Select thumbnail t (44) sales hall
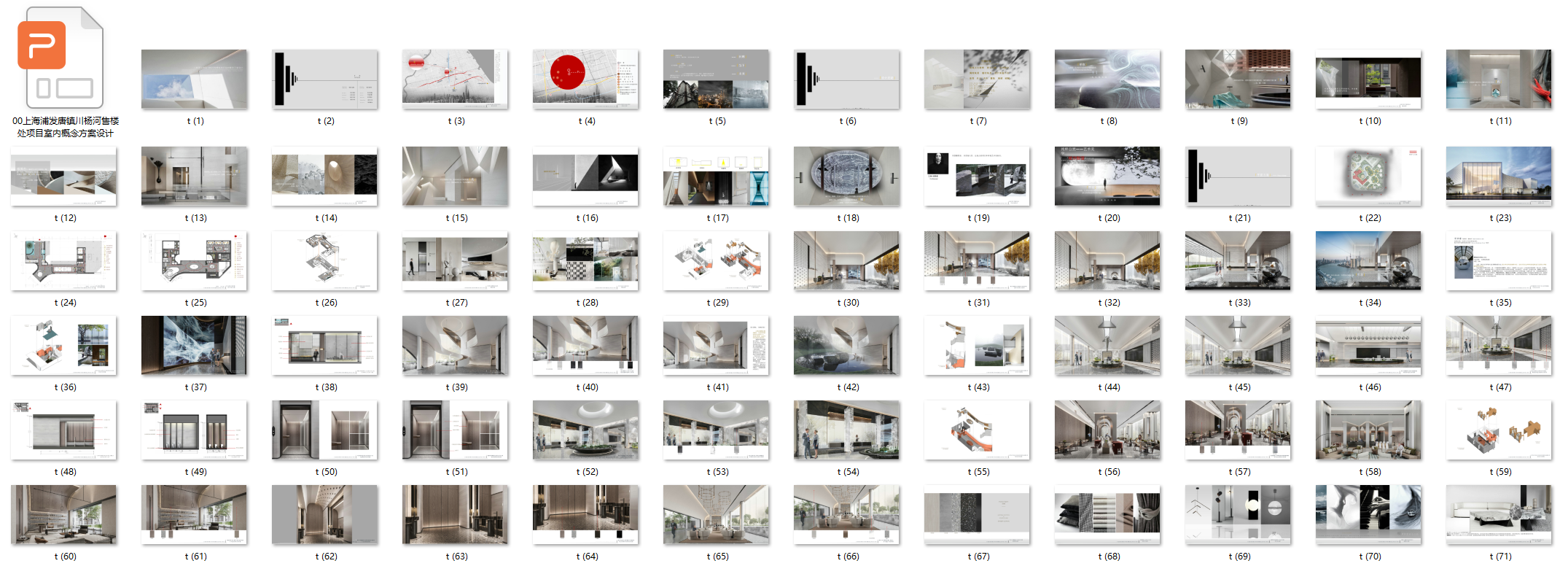Screen dimensions: 1568x566 point(1107,346)
